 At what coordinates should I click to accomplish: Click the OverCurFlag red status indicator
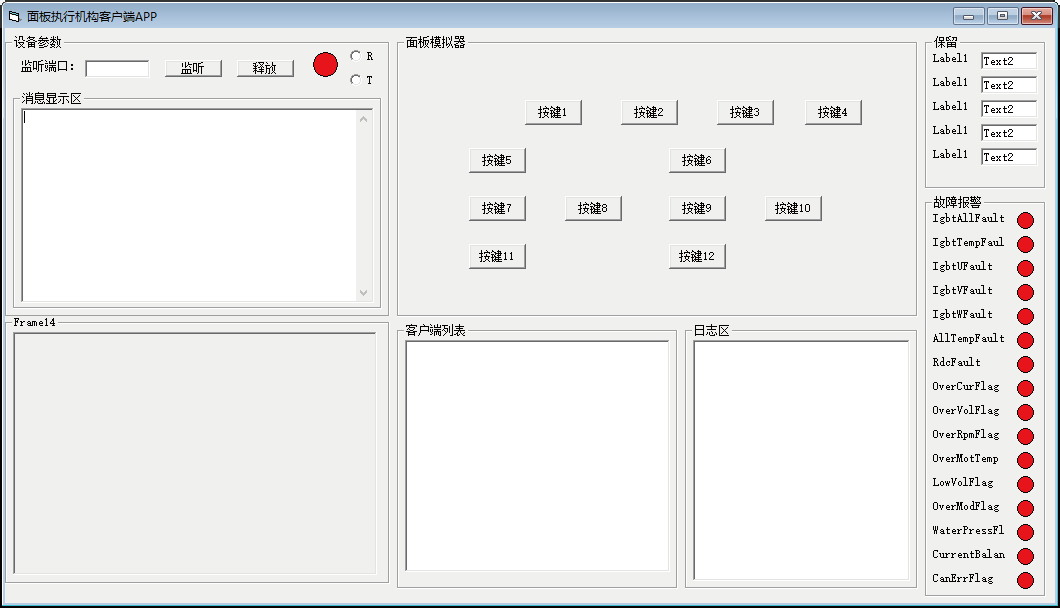pos(1025,388)
